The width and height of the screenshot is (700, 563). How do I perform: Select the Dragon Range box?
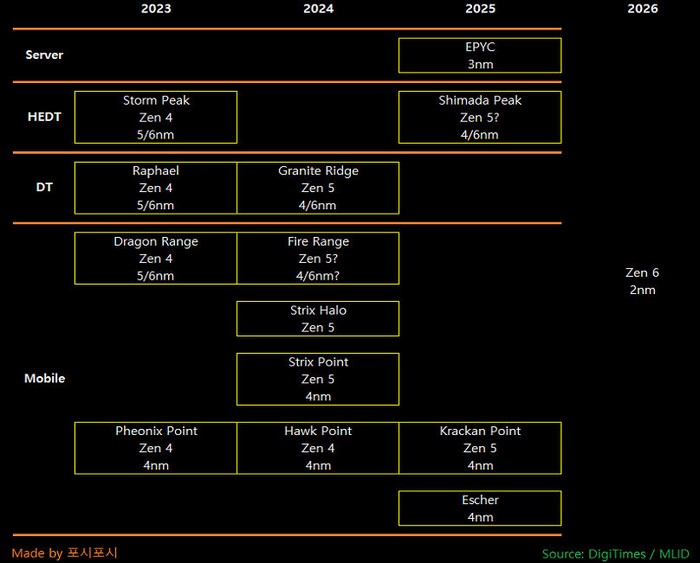[156, 258]
